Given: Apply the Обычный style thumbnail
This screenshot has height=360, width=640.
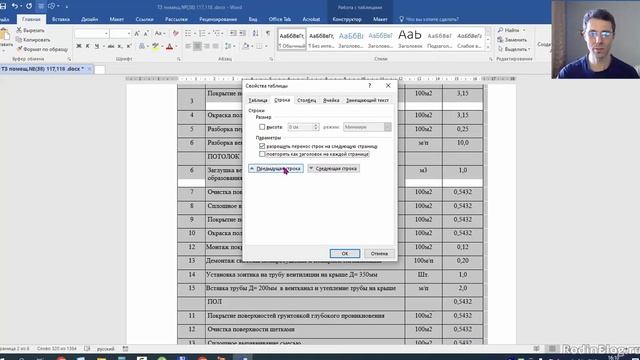Looking at the screenshot, I should coord(292,39).
